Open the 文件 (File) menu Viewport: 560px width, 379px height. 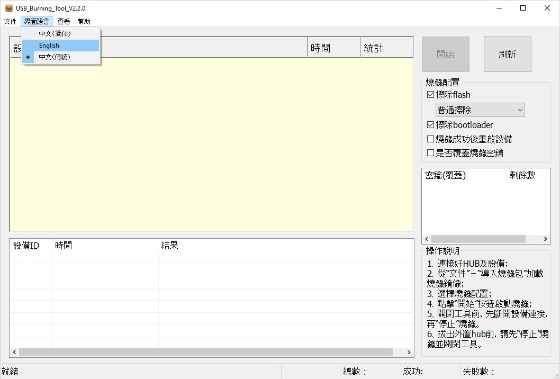pos(10,21)
